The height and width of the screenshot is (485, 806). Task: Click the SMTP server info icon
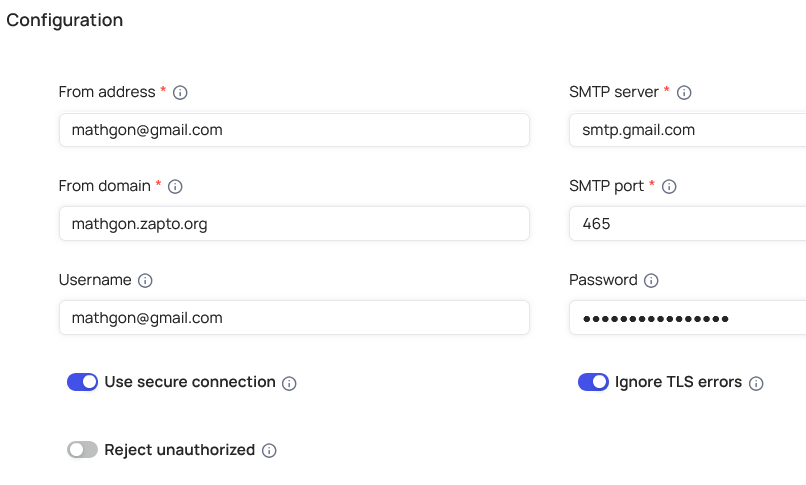point(684,92)
